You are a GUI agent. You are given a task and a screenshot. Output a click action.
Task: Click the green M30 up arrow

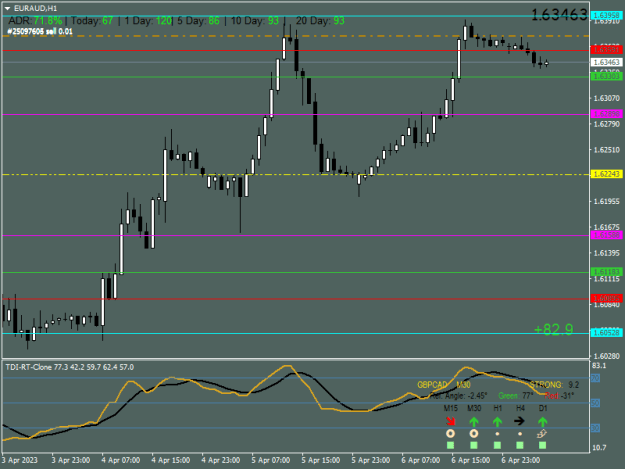point(474,421)
